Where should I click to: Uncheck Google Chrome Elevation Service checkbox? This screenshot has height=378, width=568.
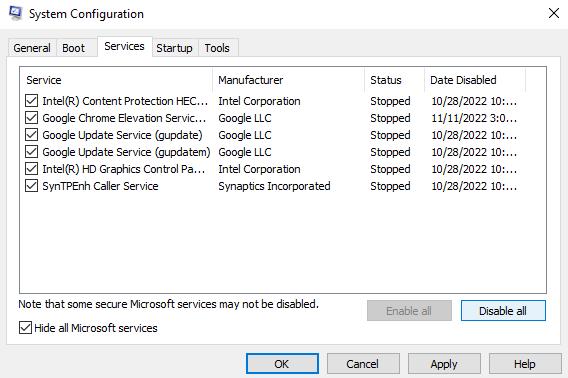[x=32, y=118]
